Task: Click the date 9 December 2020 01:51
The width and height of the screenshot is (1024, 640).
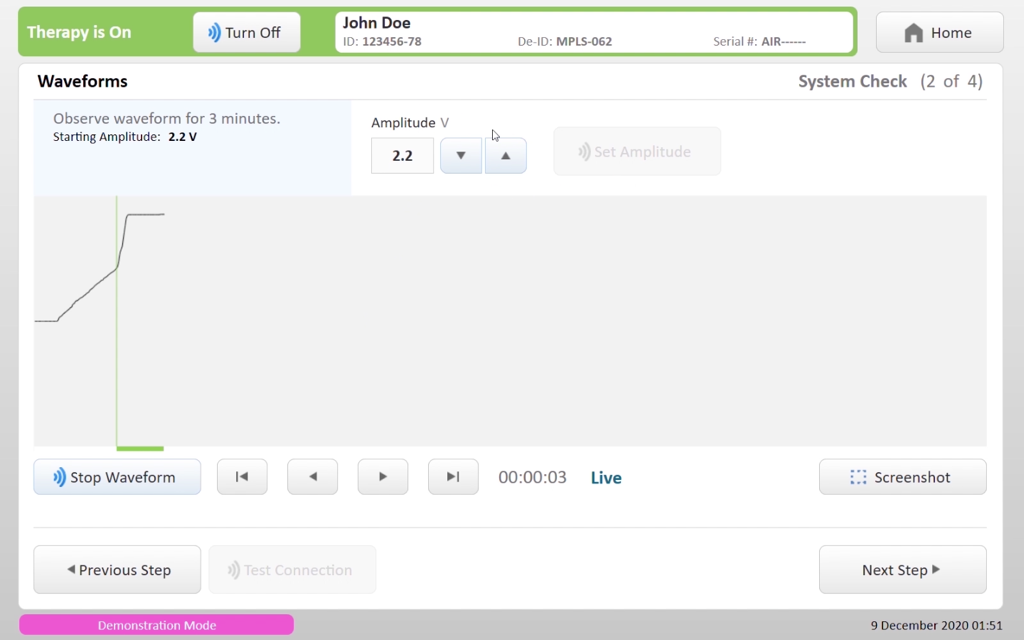Action: click(936, 626)
